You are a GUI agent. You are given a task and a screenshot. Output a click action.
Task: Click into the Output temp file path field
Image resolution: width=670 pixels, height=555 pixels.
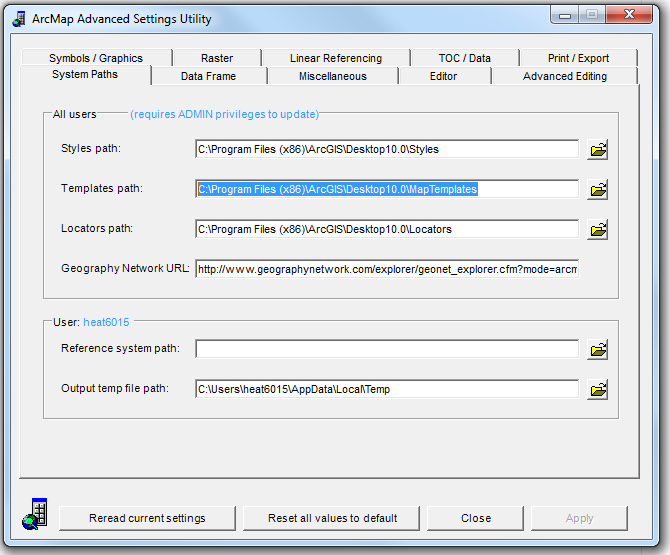click(x=387, y=389)
